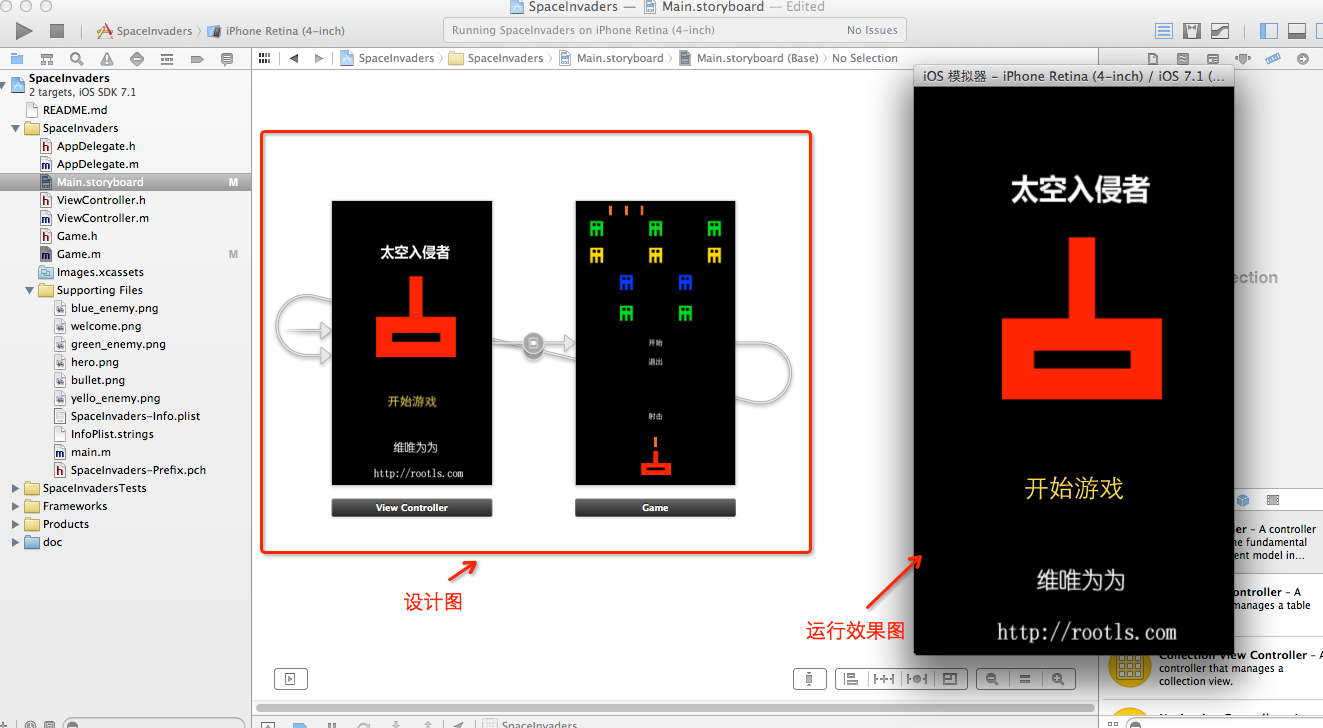The image size is (1323, 728).
Task: Open the related items grid menu
Action: (x=264, y=58)
